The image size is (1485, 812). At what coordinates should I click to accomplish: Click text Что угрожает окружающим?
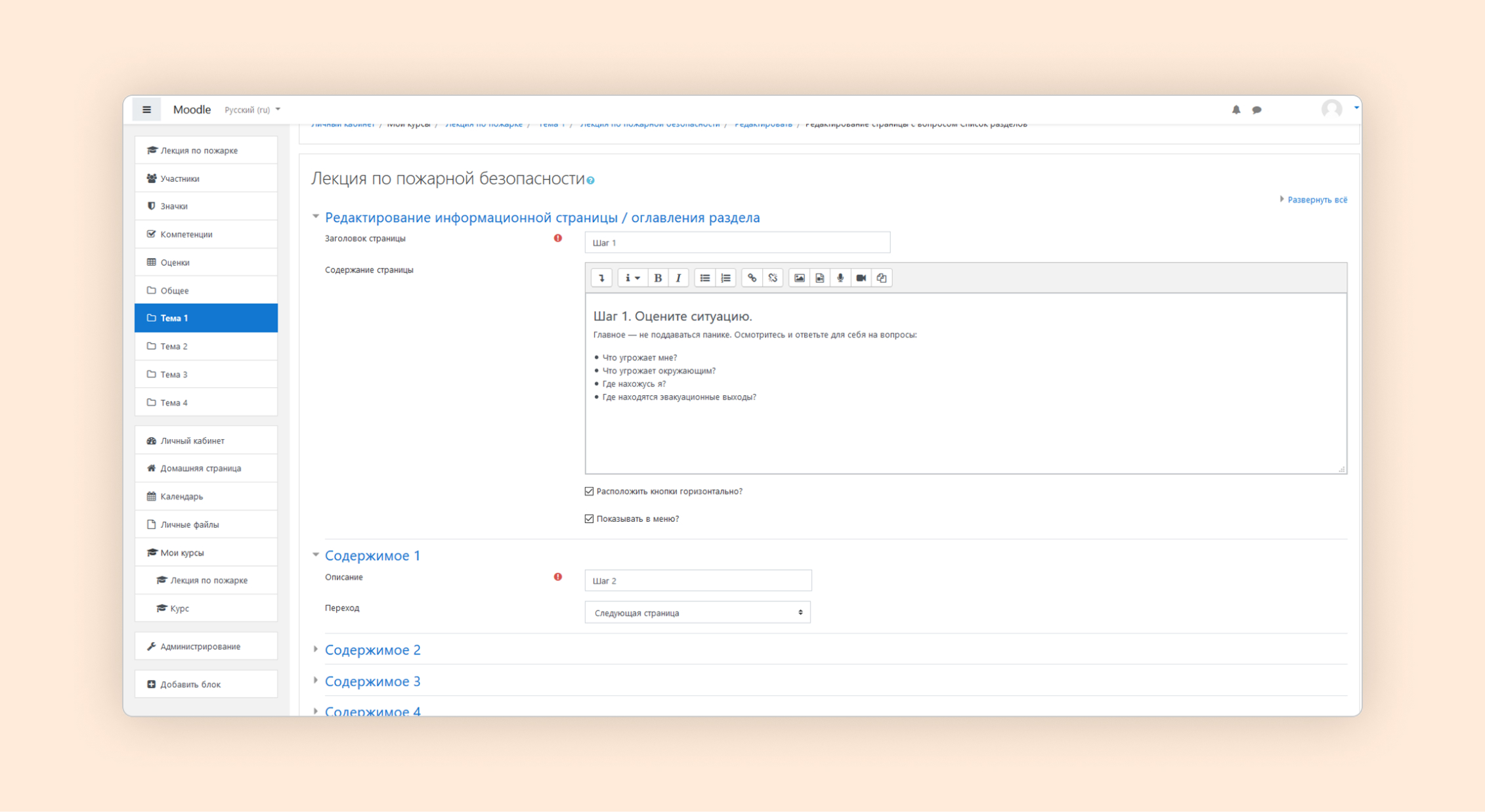point(659,371)
